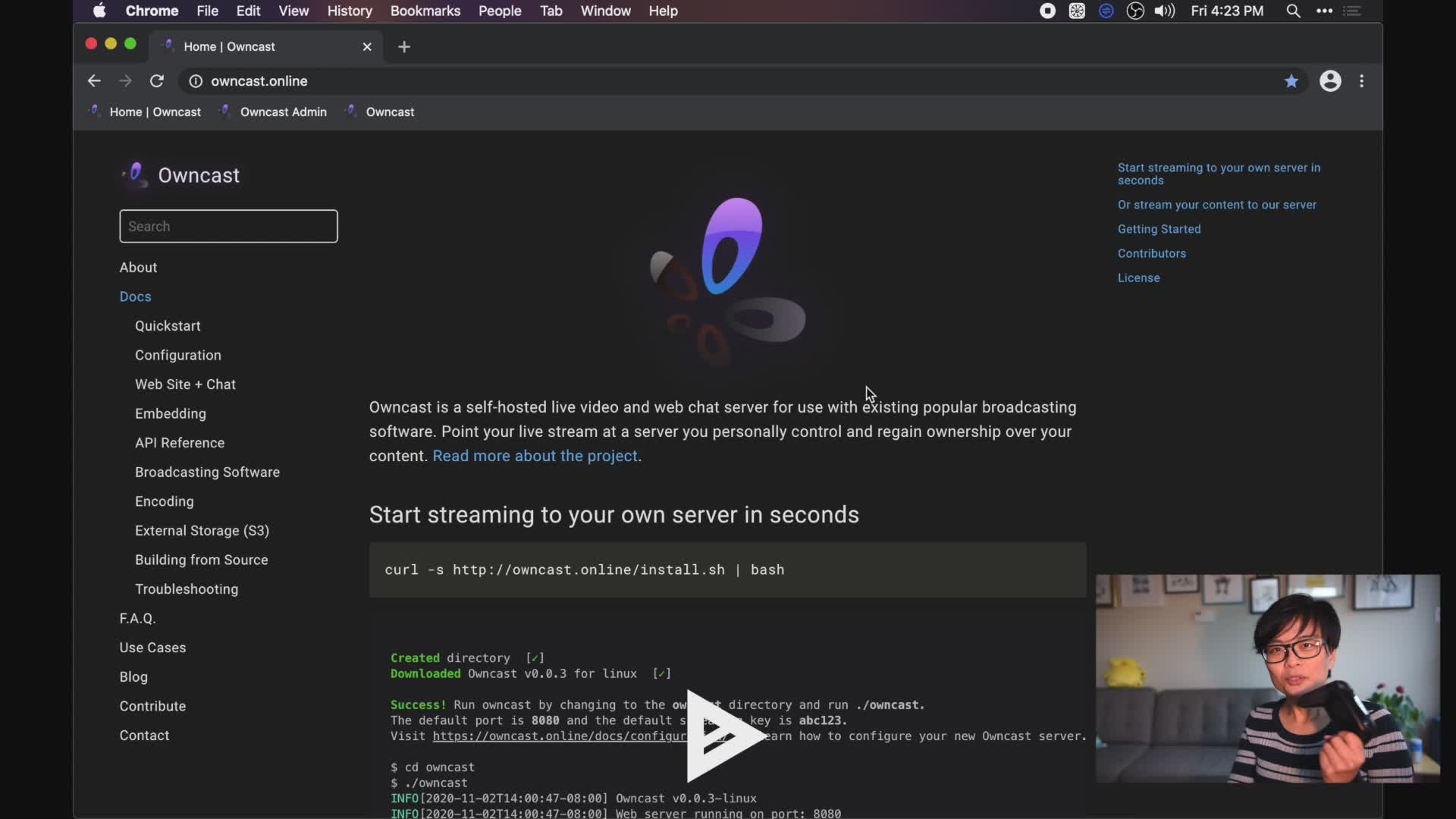Viewport: 1456px width, 819px height.
Task: Click the large Owncast hero logo
Action: (x=727, y=281)
